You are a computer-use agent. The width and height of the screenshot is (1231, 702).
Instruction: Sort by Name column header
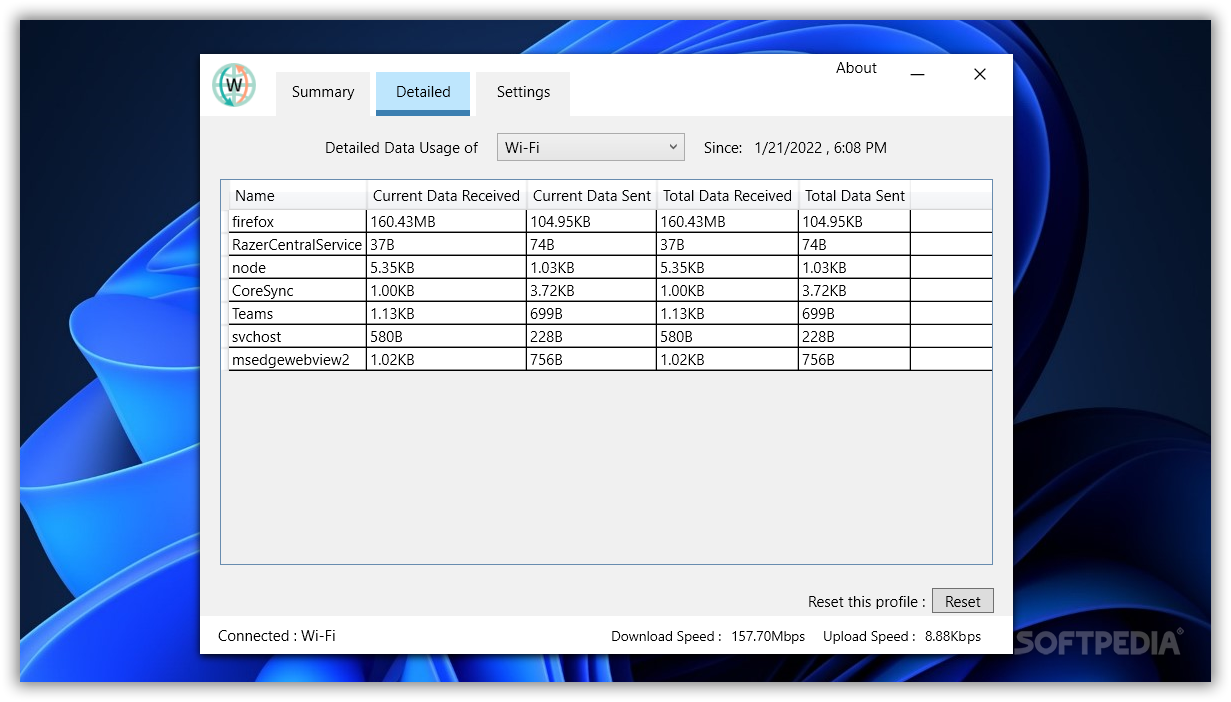(x=298, y=196)
